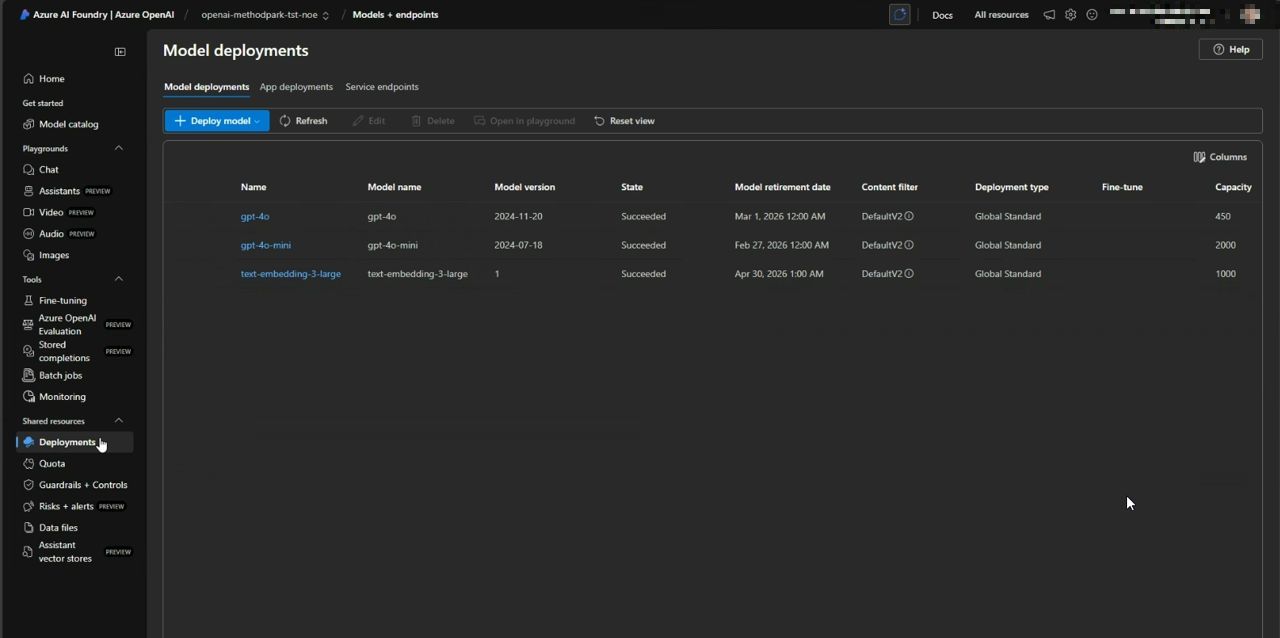Switch to the App deployments tab
This screenshot has width=1280, height=638.
296,87
